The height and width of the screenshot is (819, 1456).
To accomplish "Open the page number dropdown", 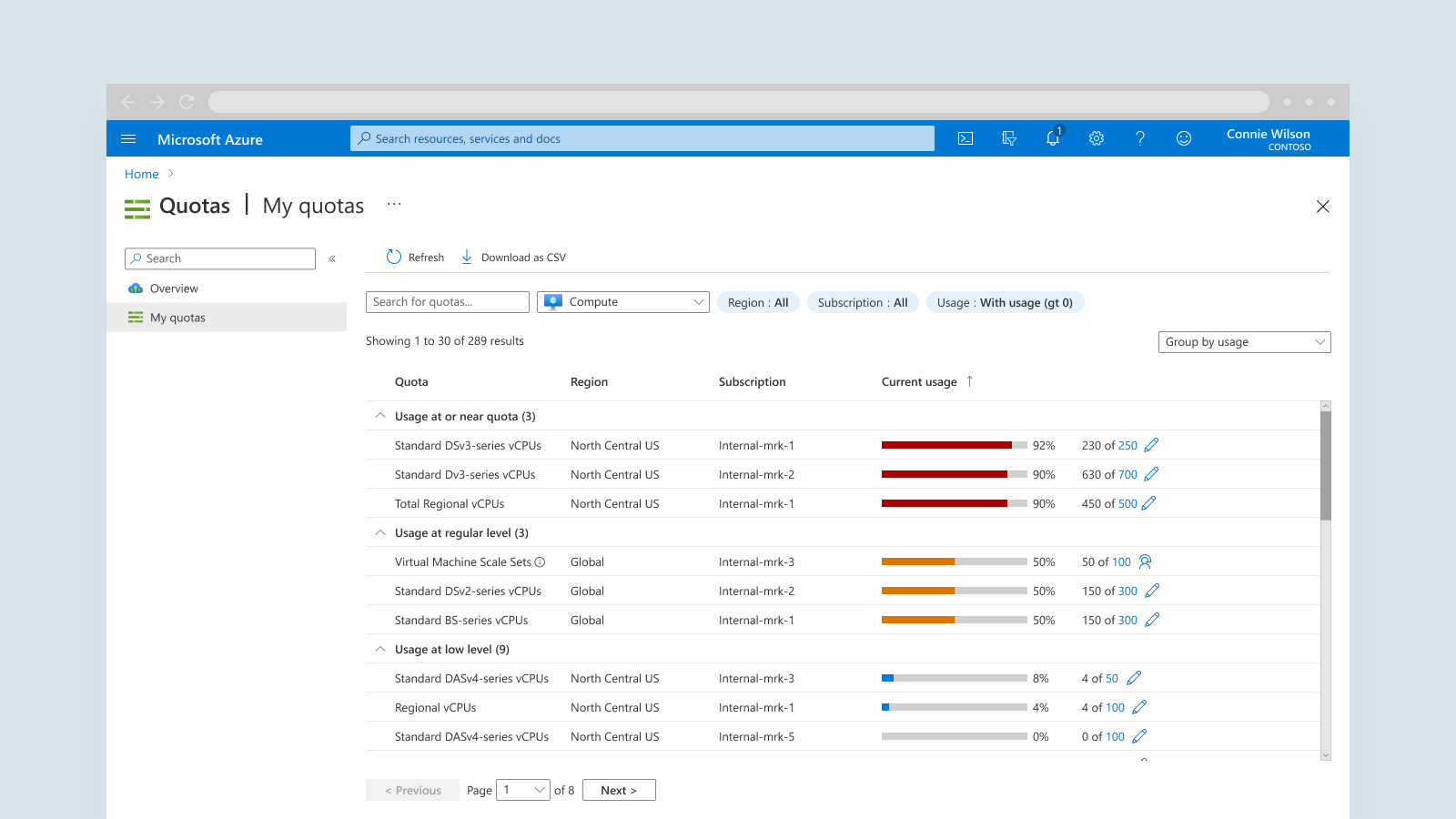I will coord(523,790).
